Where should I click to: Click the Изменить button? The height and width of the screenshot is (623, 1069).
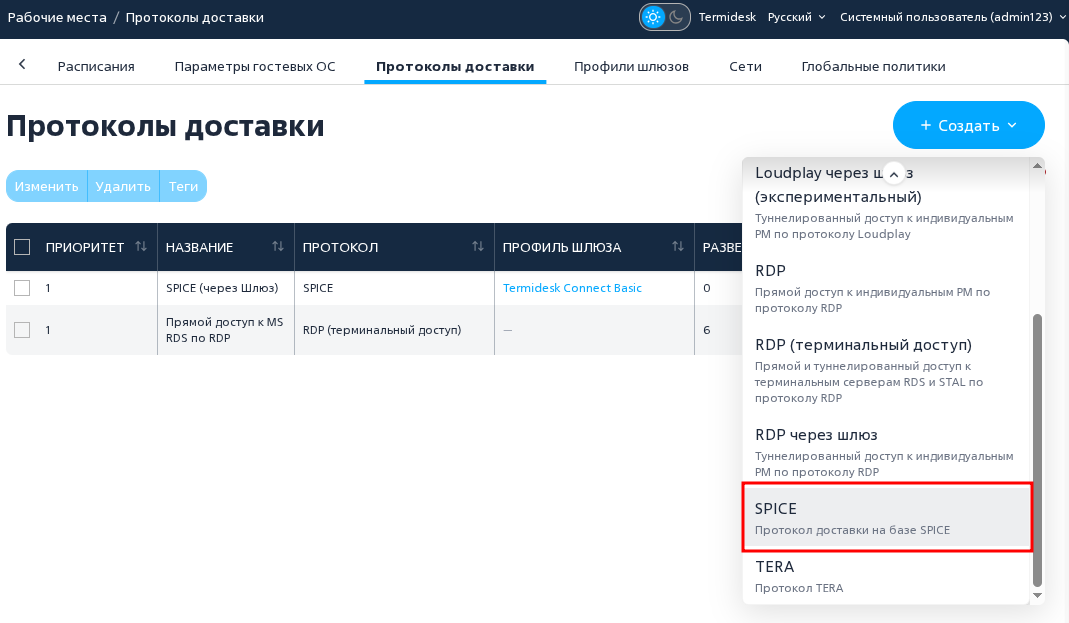pos(46,186)
